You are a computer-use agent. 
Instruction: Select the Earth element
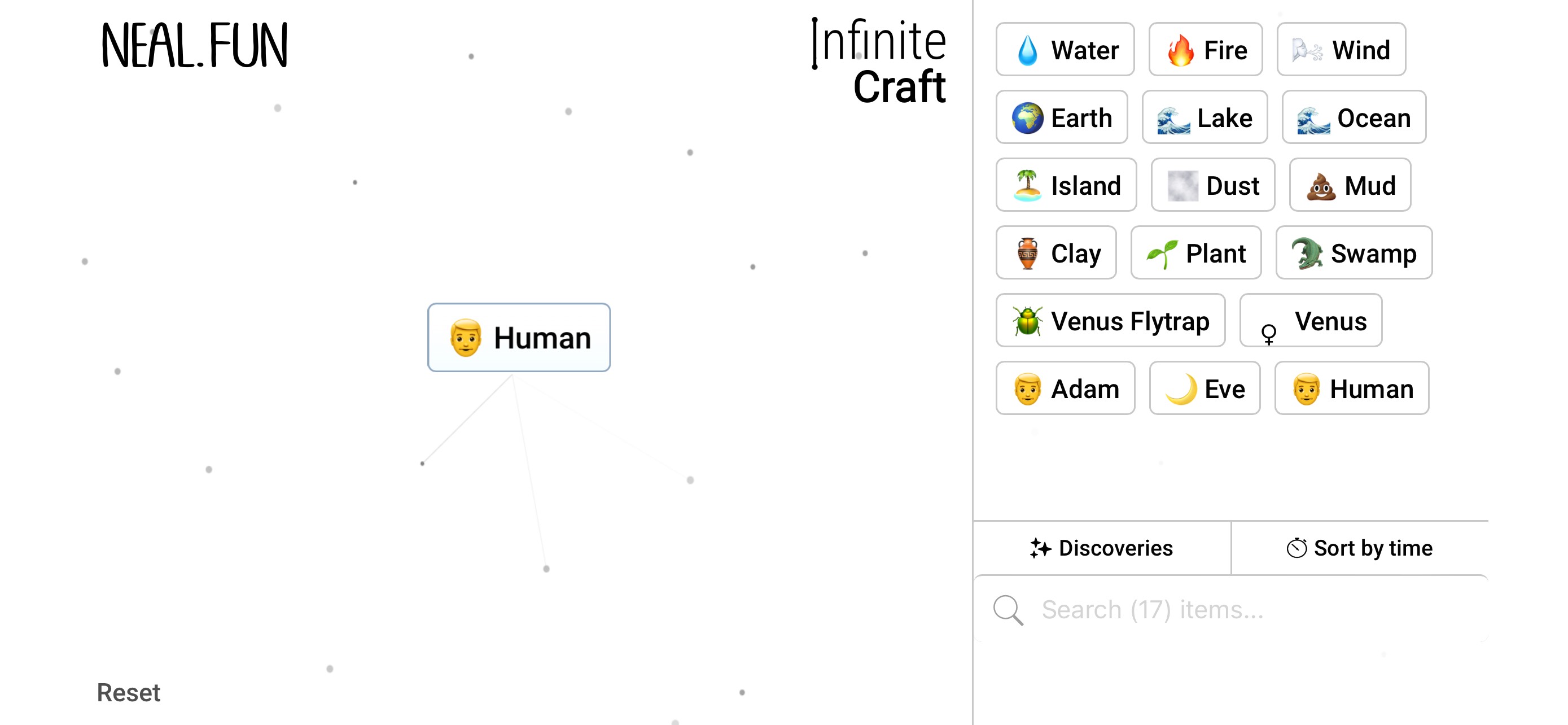click(x=1062, y=117)
